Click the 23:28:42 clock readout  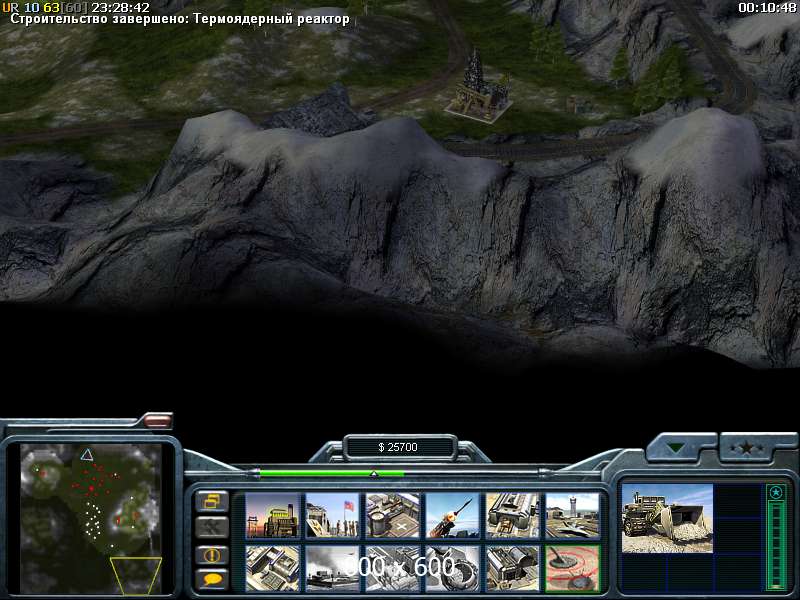tap(120, 7)
